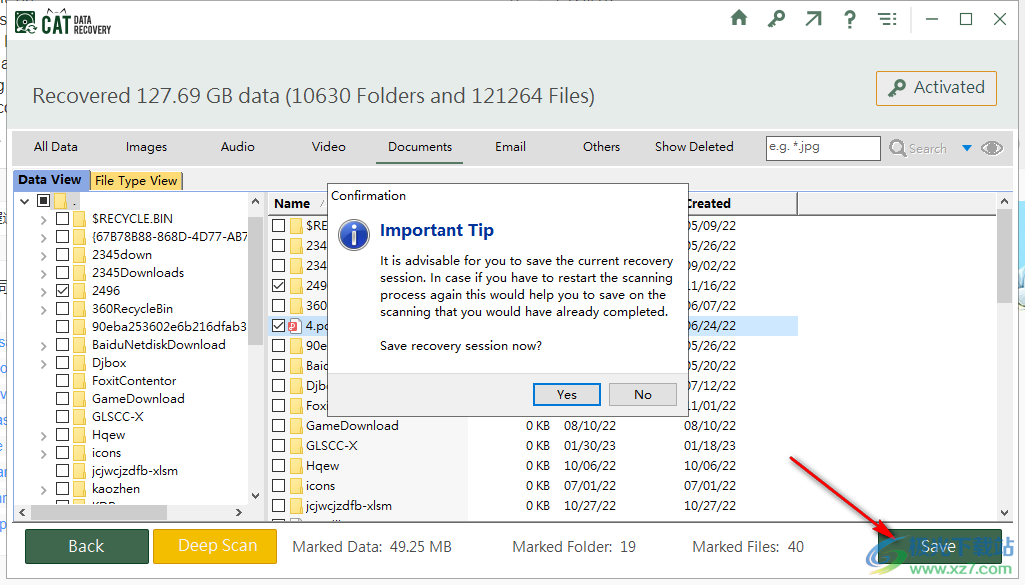Click the Cat Data Recovery logo

pyautogui.click(x=63, y=23)
